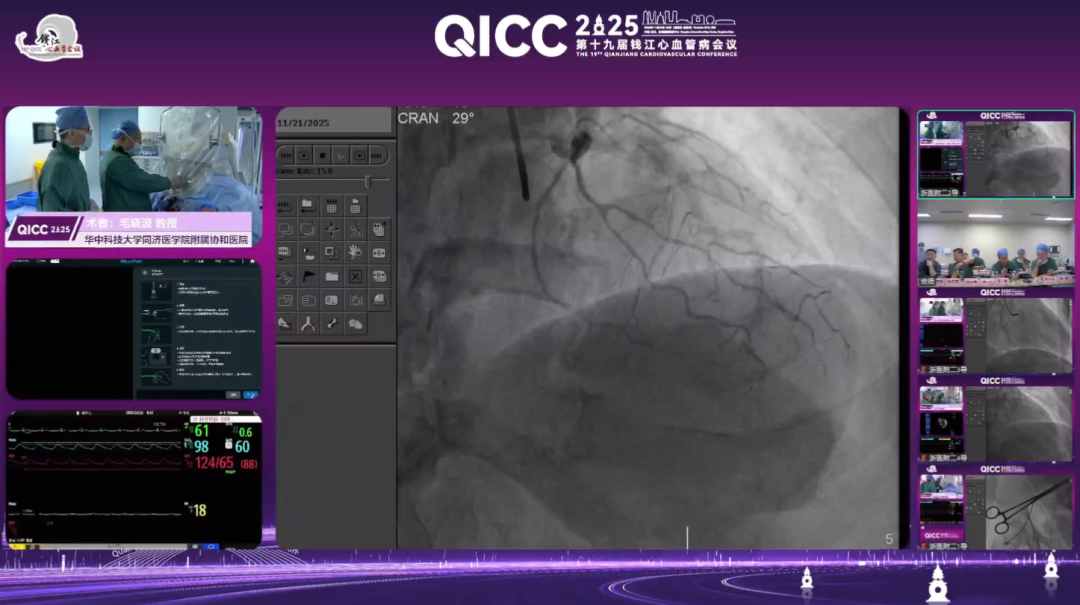Select the top highlighted stream thumbnail
The width and height of the screenshot is (1080, 605).
(996, 153)
